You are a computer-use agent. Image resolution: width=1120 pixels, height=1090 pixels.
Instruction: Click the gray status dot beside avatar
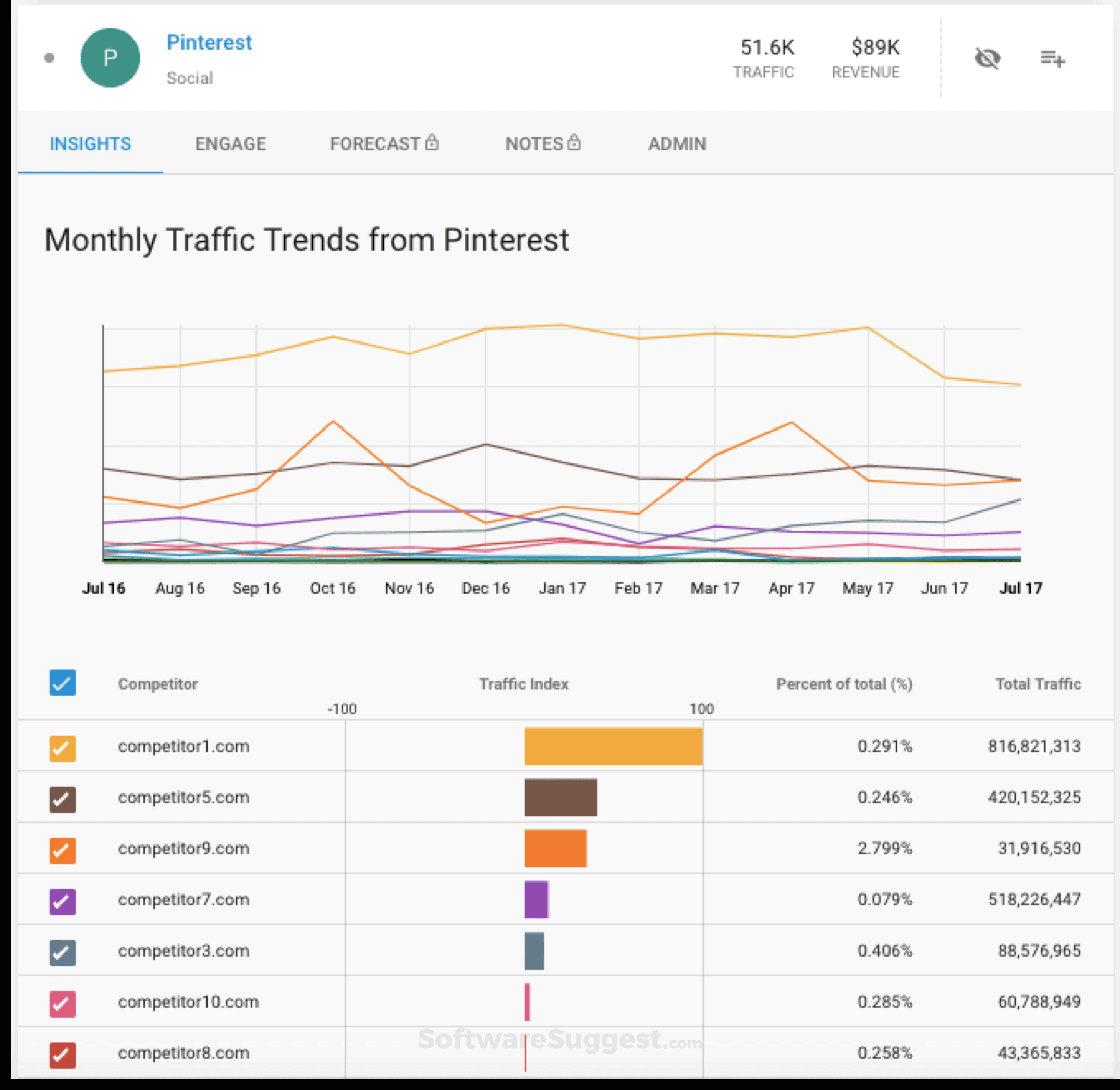point(49,58)
